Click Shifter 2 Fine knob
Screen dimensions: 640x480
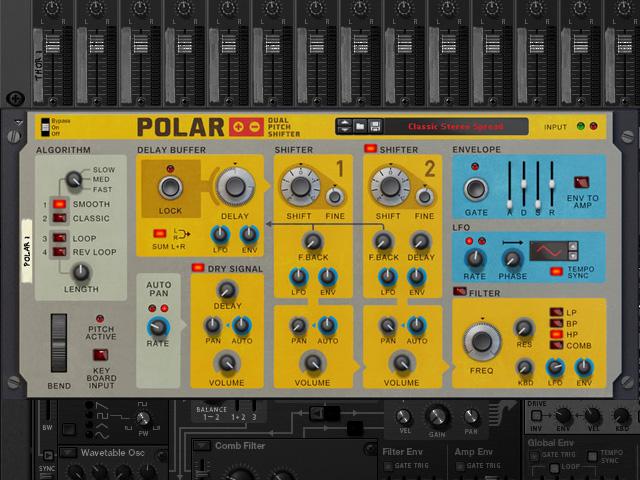[424, 197]
